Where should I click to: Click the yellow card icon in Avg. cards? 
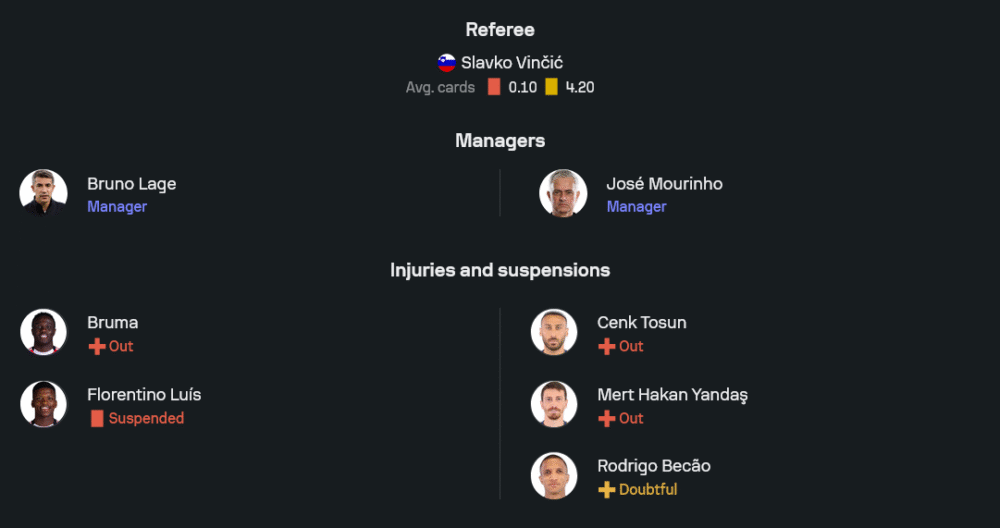point(551,87)
